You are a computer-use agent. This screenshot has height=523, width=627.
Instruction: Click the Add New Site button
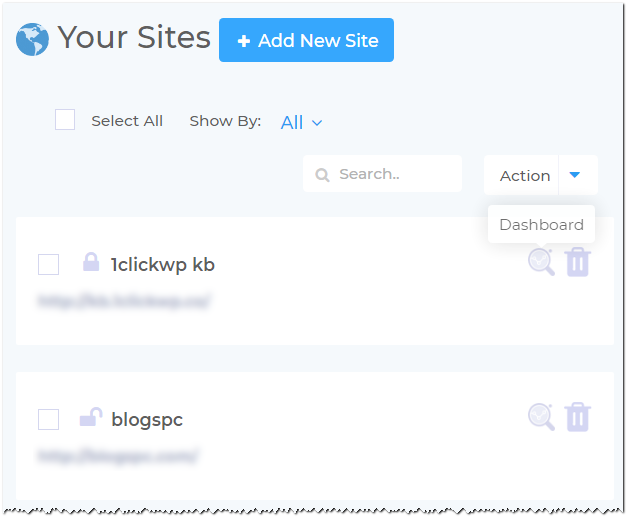[306, 40]
